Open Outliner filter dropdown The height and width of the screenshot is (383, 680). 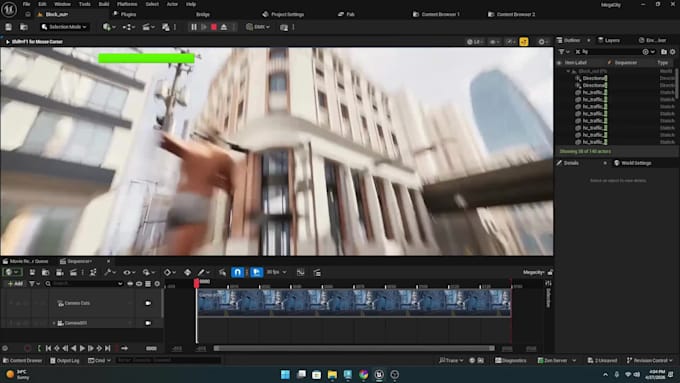pos(564,52)
